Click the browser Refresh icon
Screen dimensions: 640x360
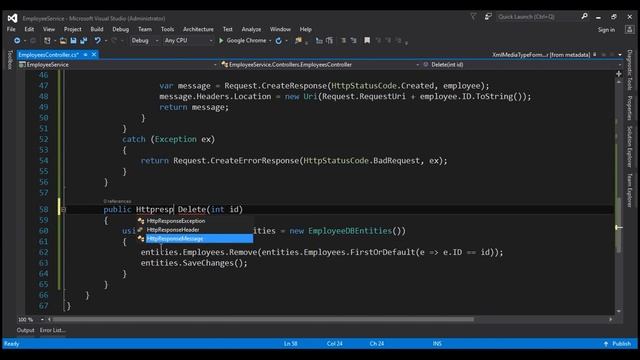(x=279, y=40)
